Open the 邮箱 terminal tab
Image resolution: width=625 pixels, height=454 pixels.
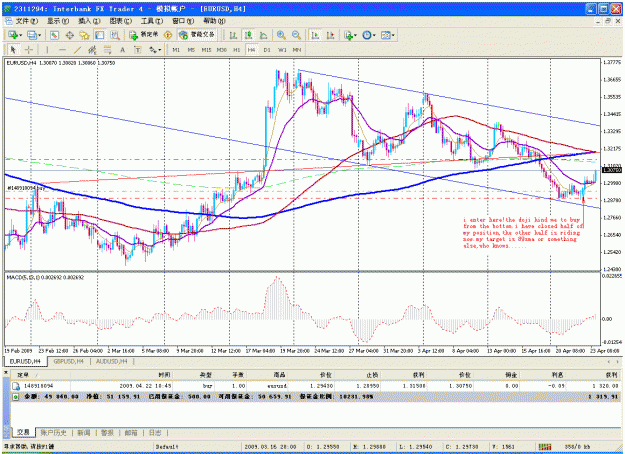(x=131, y=432)
